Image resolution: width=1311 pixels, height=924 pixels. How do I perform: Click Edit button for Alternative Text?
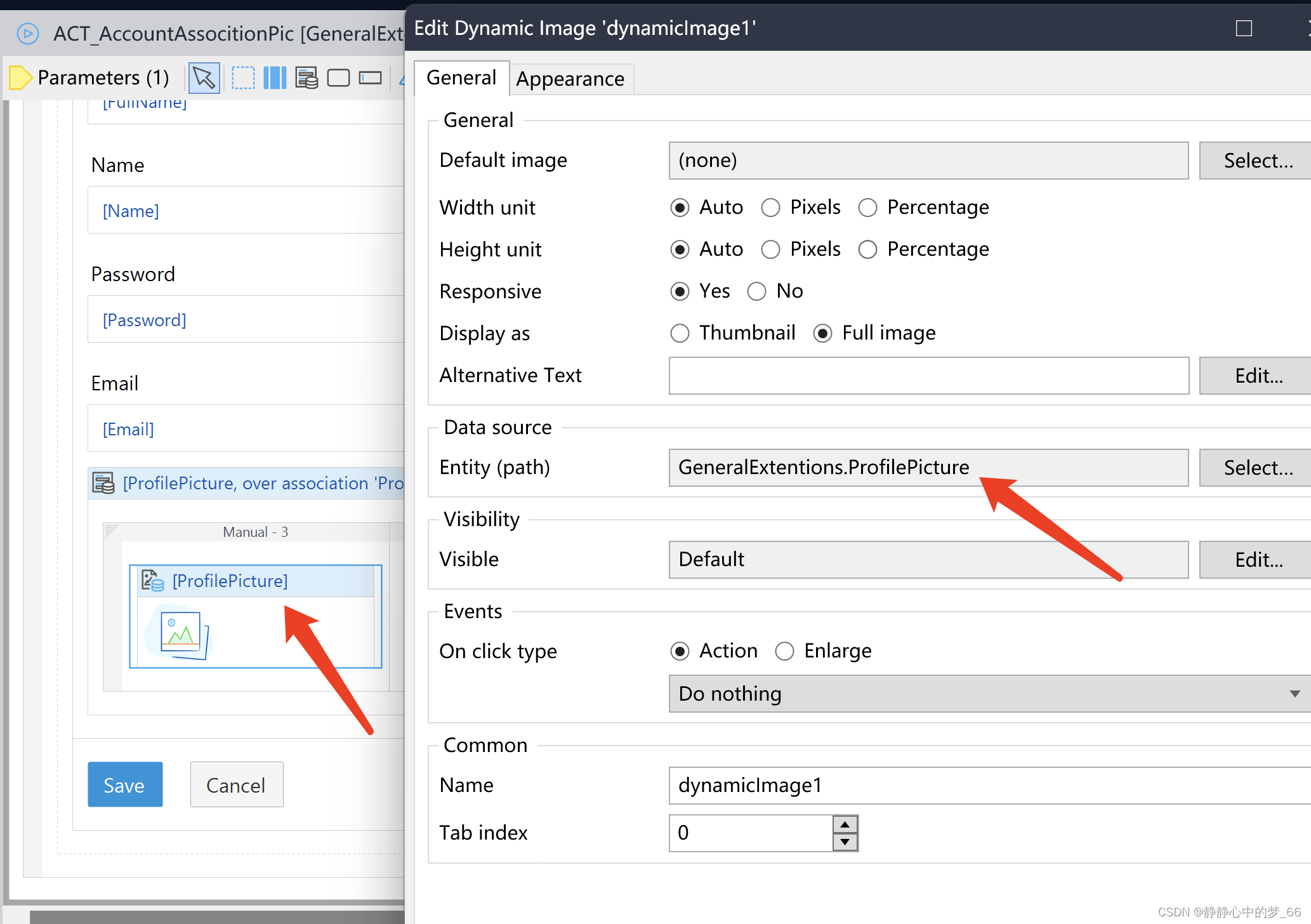tap(1257, 376)
